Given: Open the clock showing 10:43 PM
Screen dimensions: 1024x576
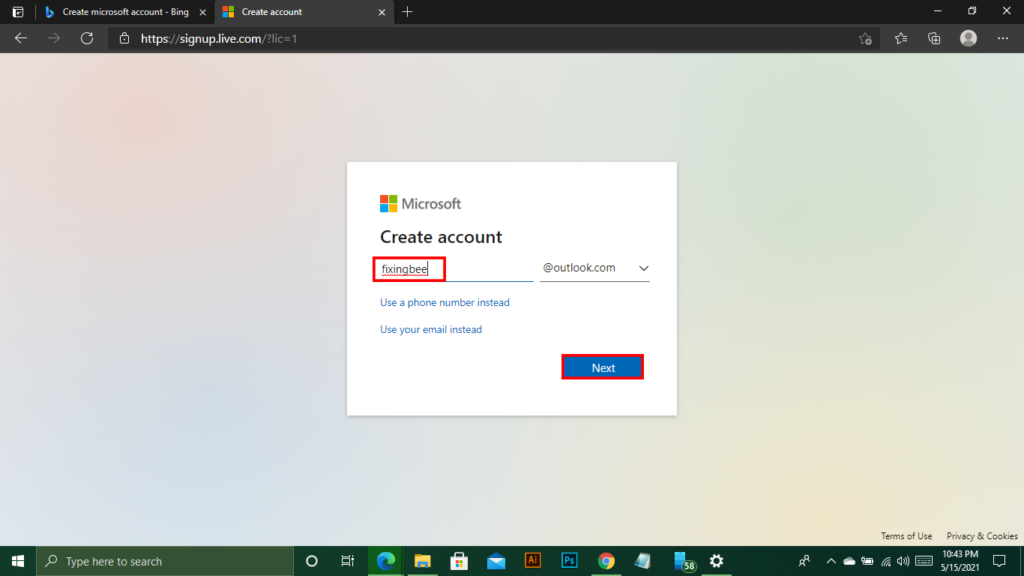Looking at the screenshot, I should click(959, 561).
